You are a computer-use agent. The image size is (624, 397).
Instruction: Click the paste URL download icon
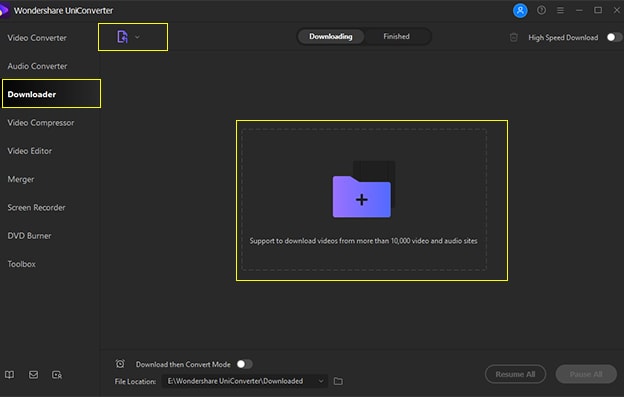pyautogui.click(x=123, y=37)
